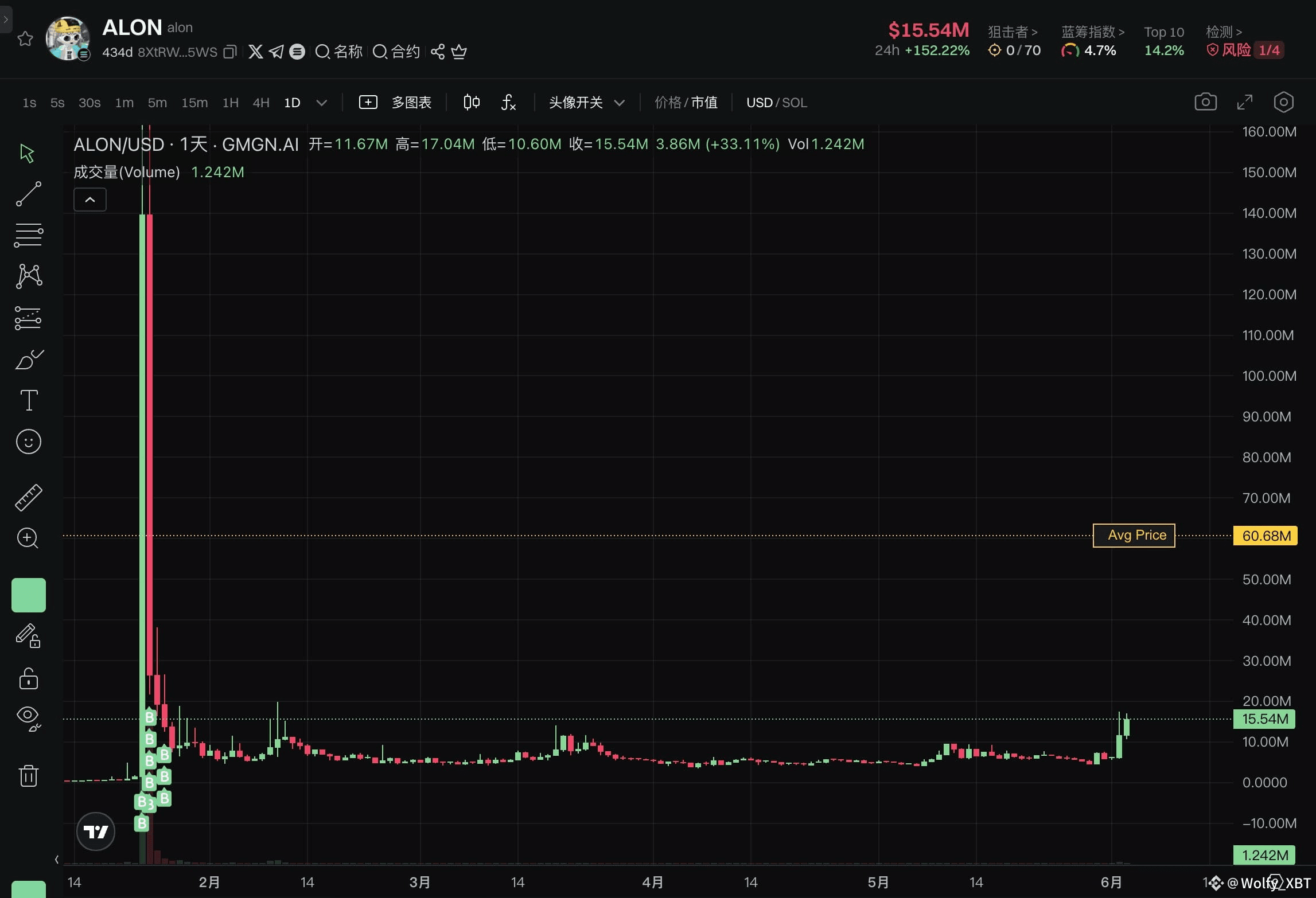Image resolution: width=1316 pixels, height=898 pixels.
Task: Select the 1m timeframe
Action: tap(124, 103)
